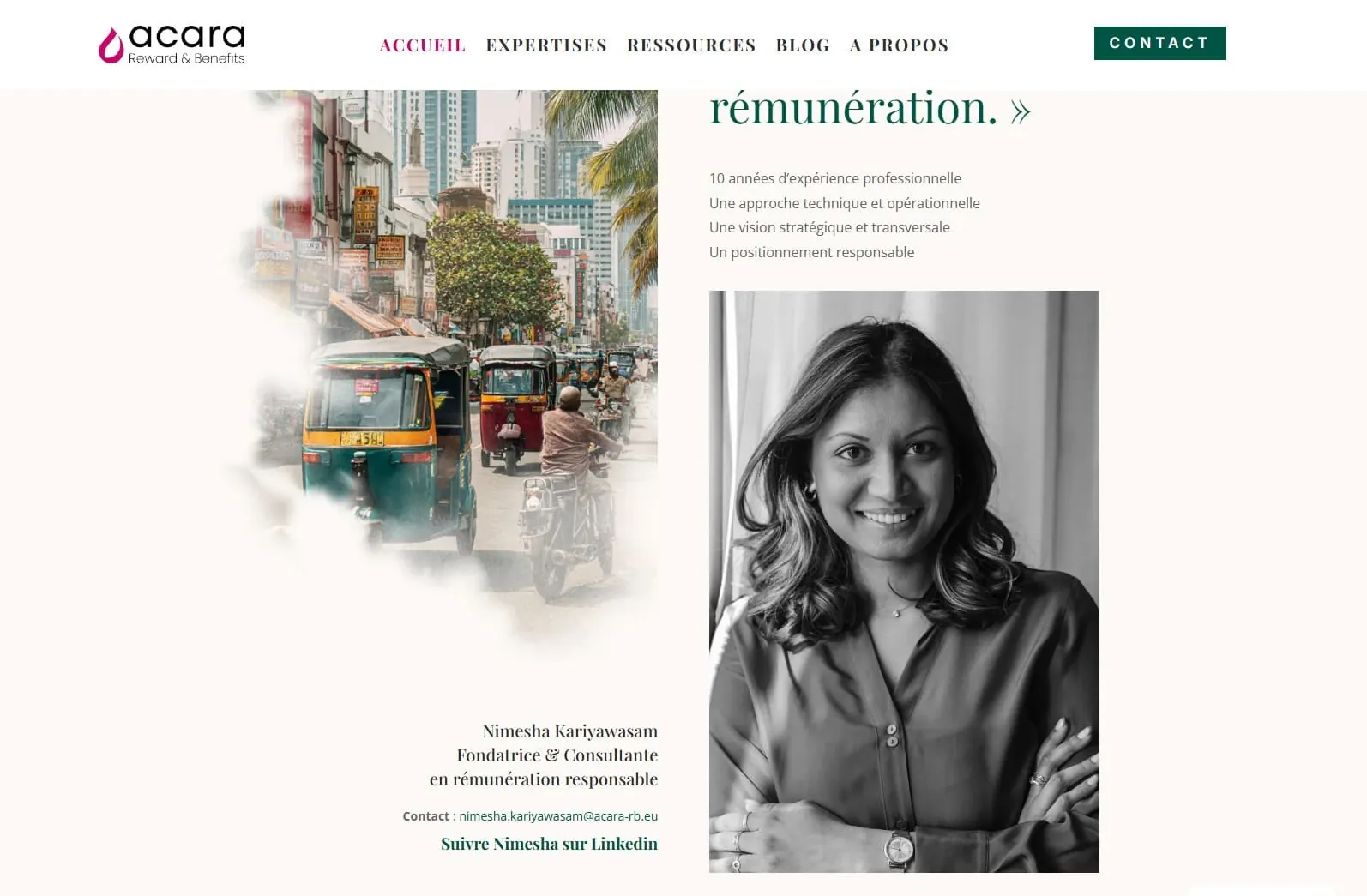Viewport: 1367px width, 896px height.
Task: Open the Accueil menu item
Action: coord(423,45)
